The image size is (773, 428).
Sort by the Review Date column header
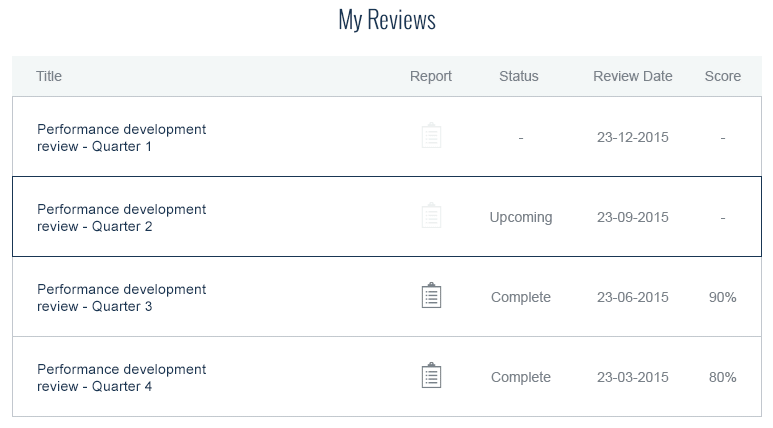(x=632, y=76)
